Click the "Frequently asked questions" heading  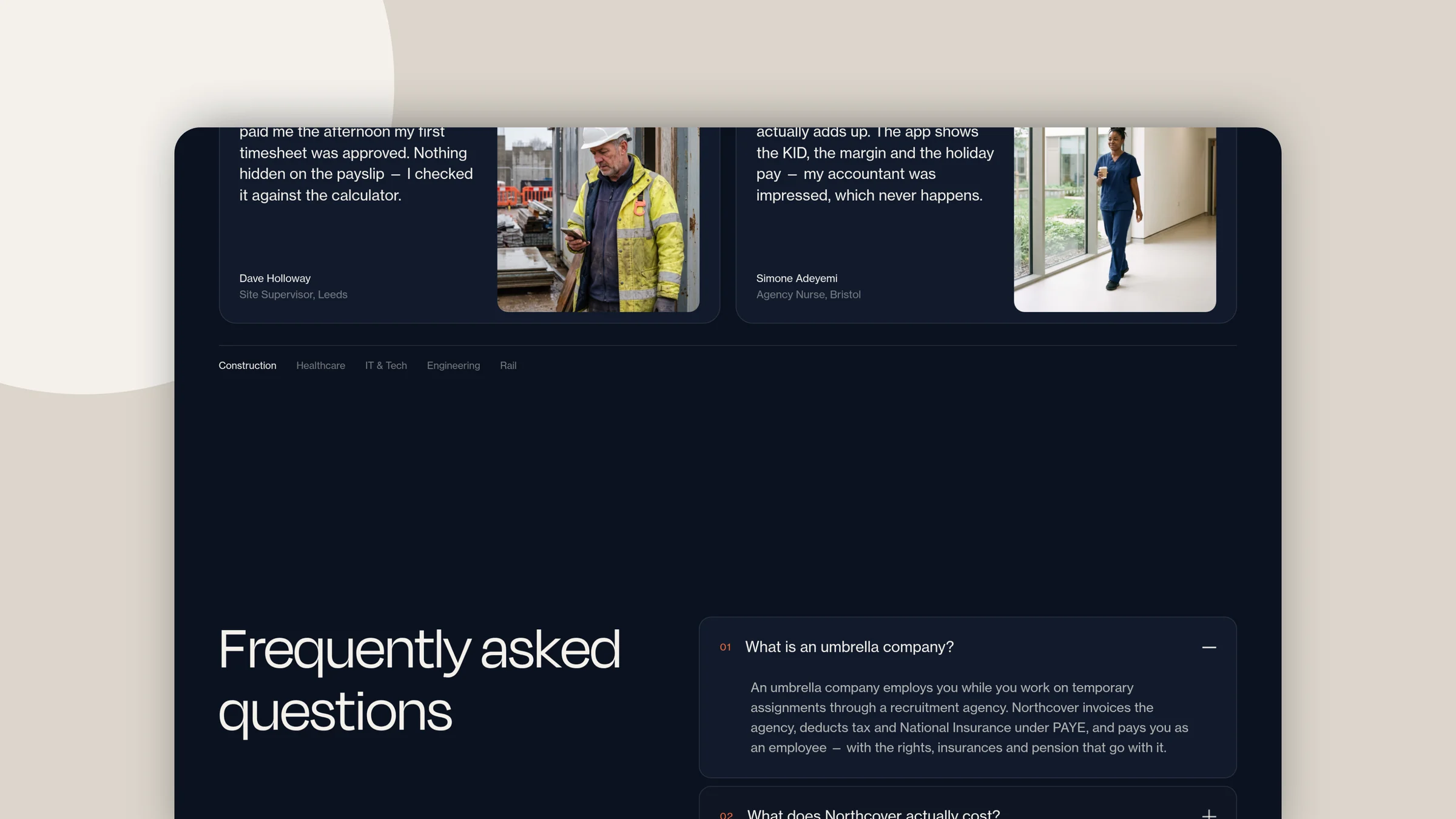[419, 680]
